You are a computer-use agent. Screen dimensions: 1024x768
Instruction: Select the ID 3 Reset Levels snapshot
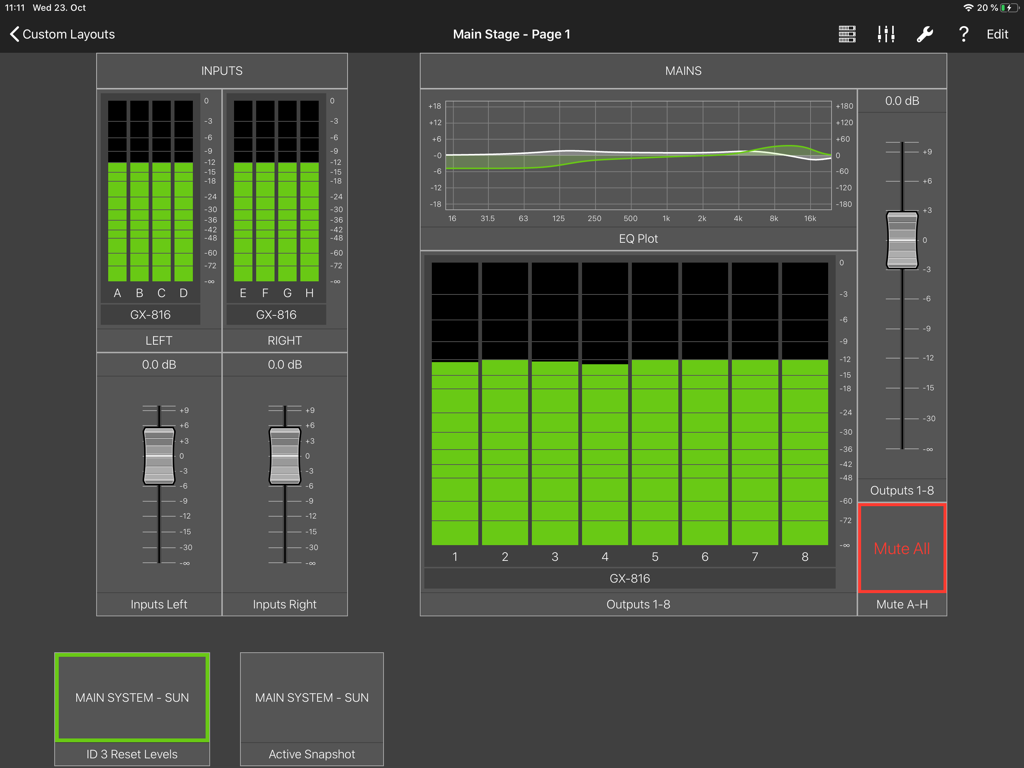click(x=131, y=697)
